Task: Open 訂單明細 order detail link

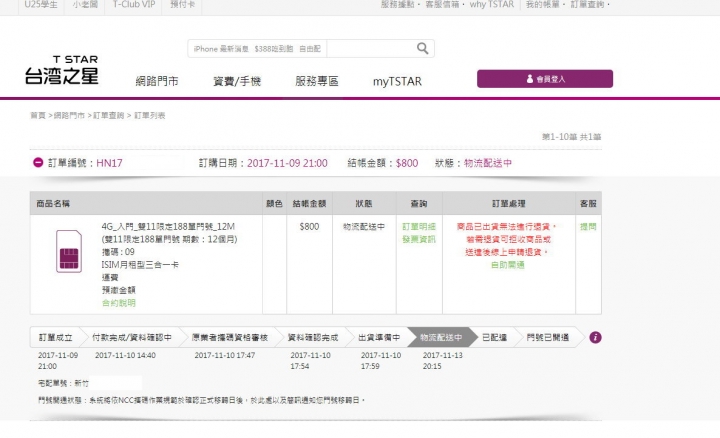Action: [419, 226]
